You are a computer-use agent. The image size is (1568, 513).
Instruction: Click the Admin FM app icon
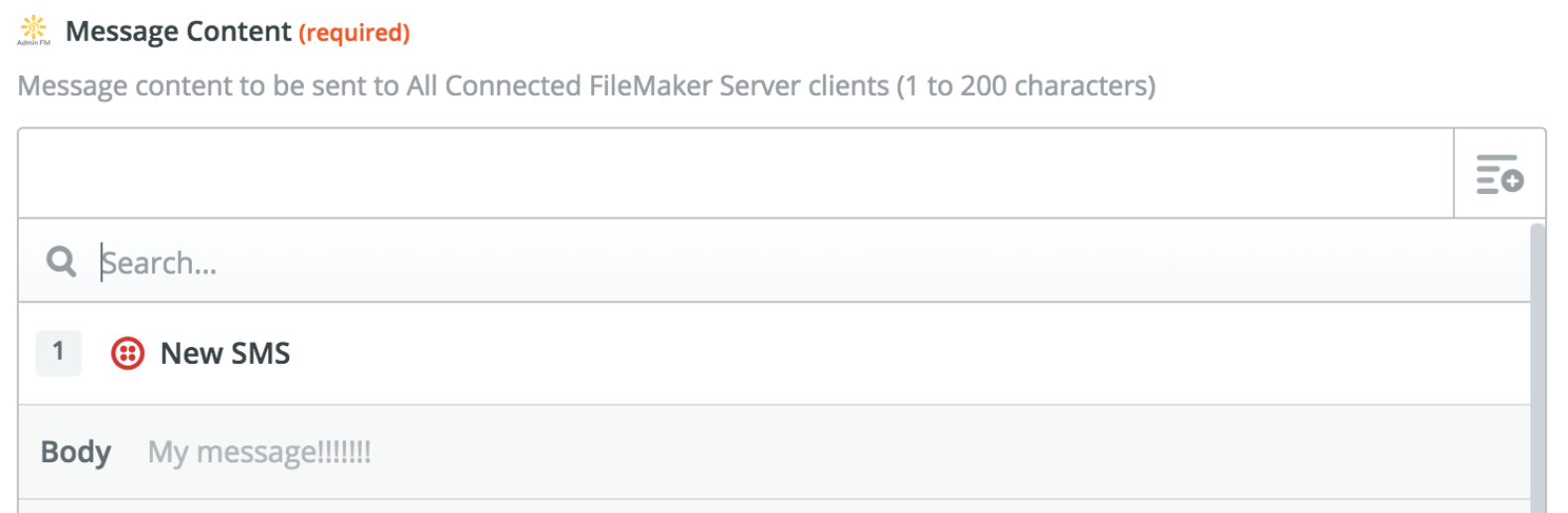pos(34,30)
